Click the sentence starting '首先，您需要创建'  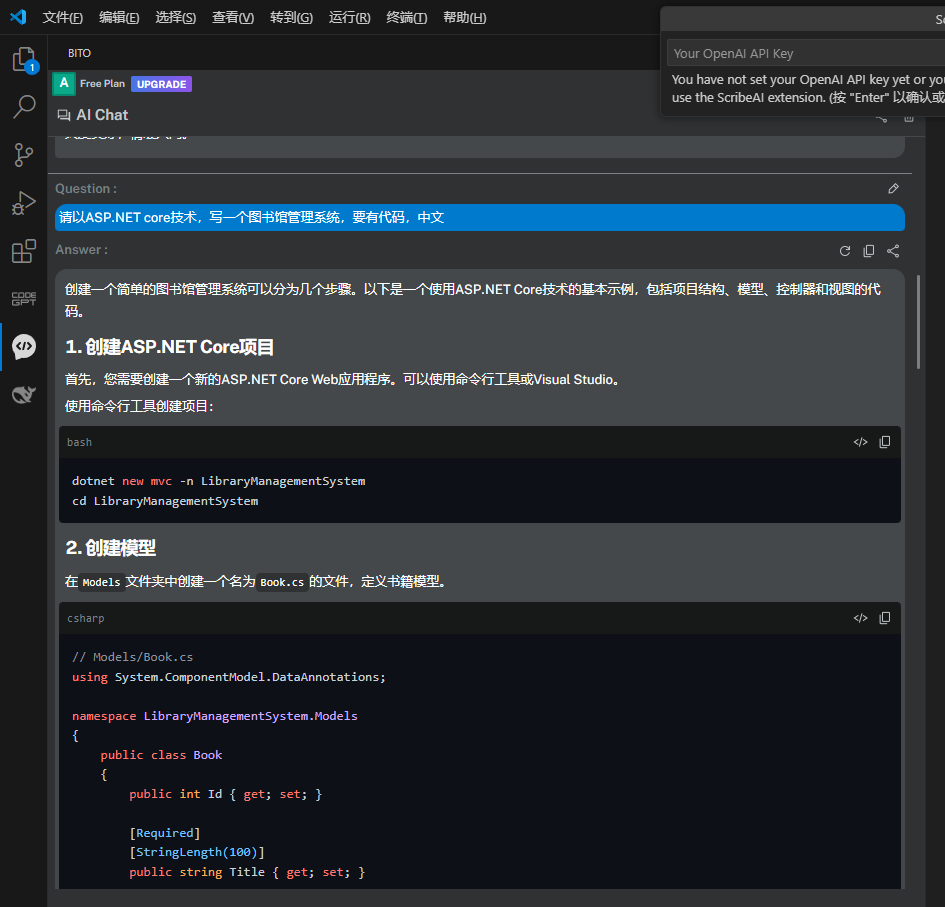(343, 380)
